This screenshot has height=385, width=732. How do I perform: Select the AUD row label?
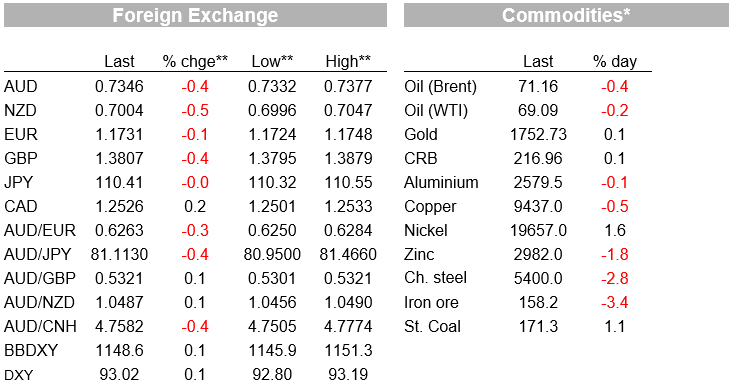21,86
